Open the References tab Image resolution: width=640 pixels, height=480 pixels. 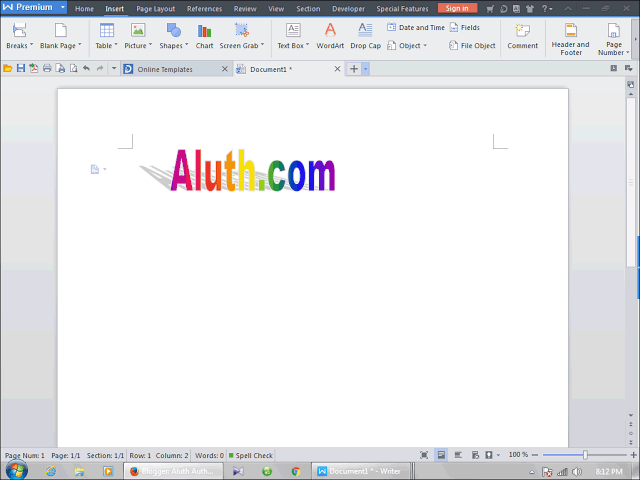204,9
